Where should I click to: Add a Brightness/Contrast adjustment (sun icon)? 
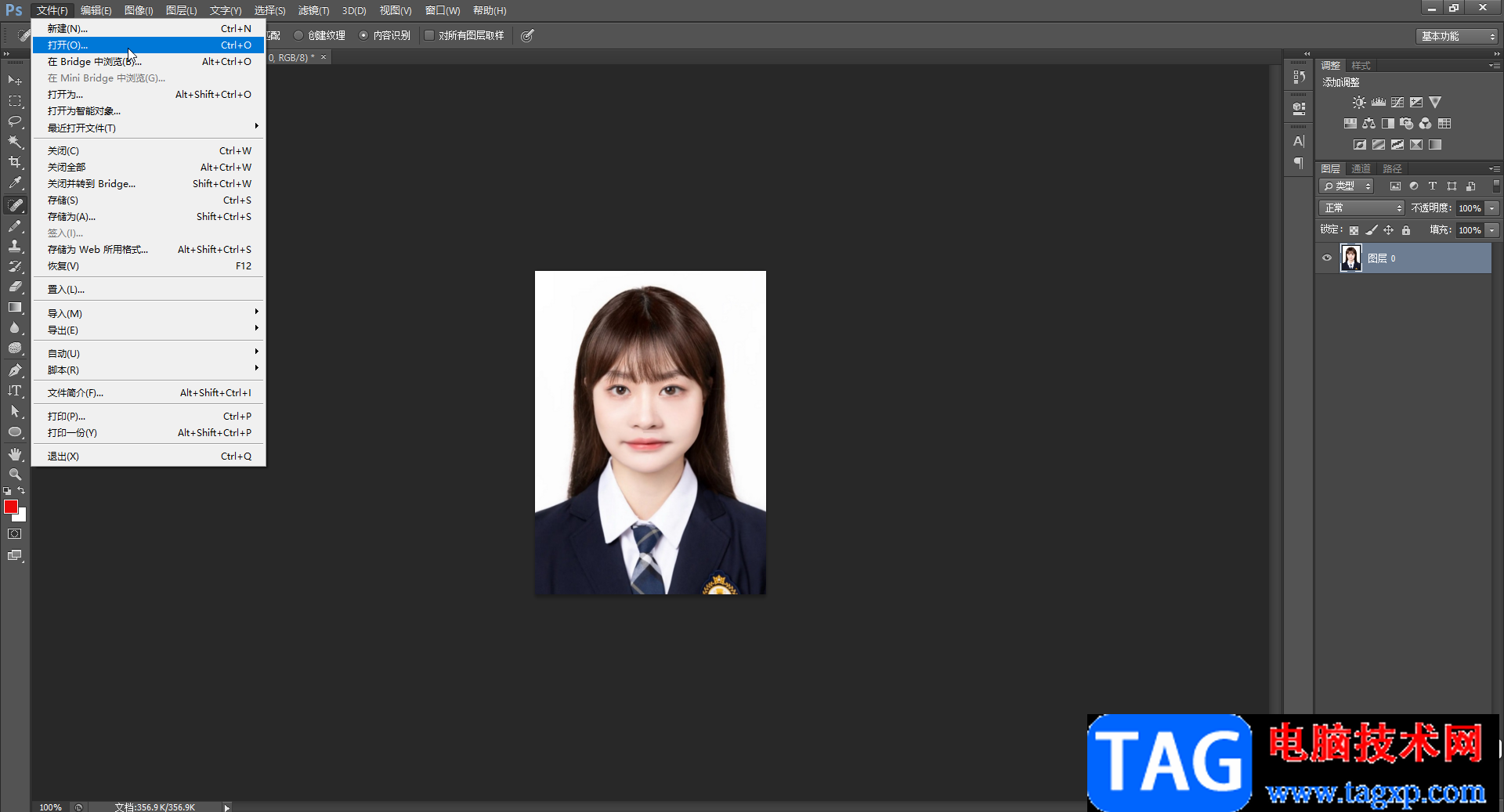(x=1359, y=103)
